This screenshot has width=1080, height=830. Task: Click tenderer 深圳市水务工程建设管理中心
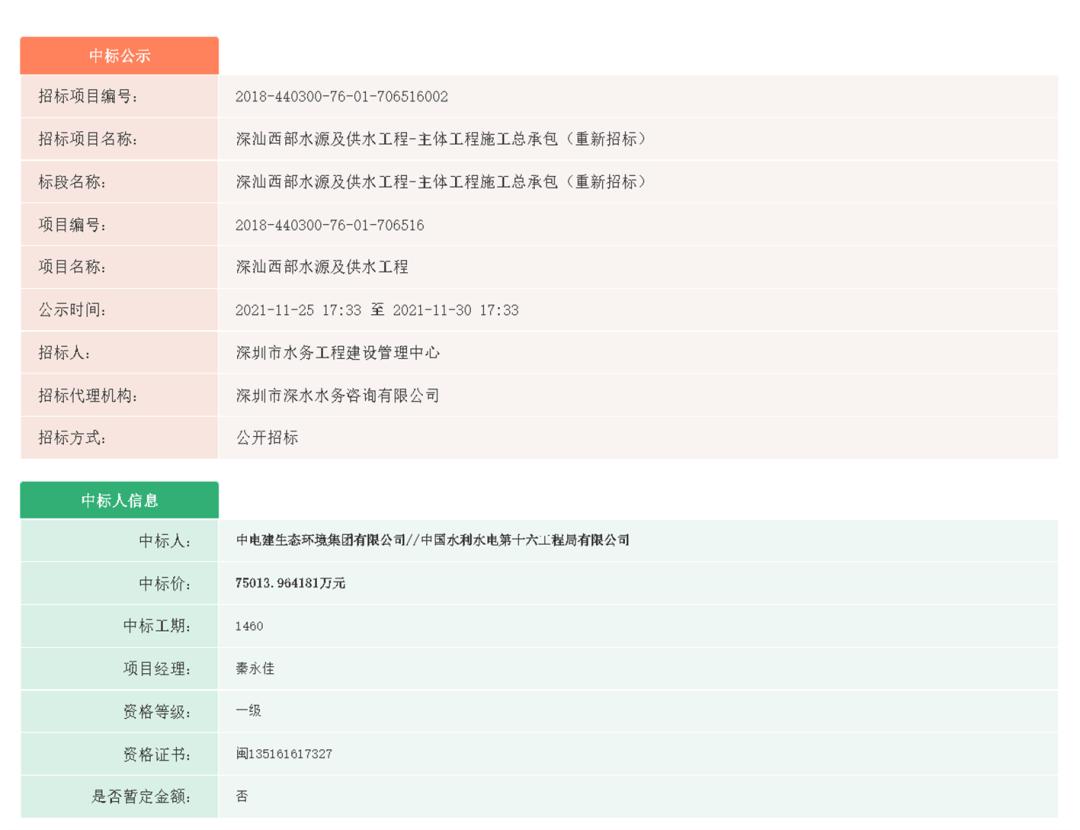[337, 353]
